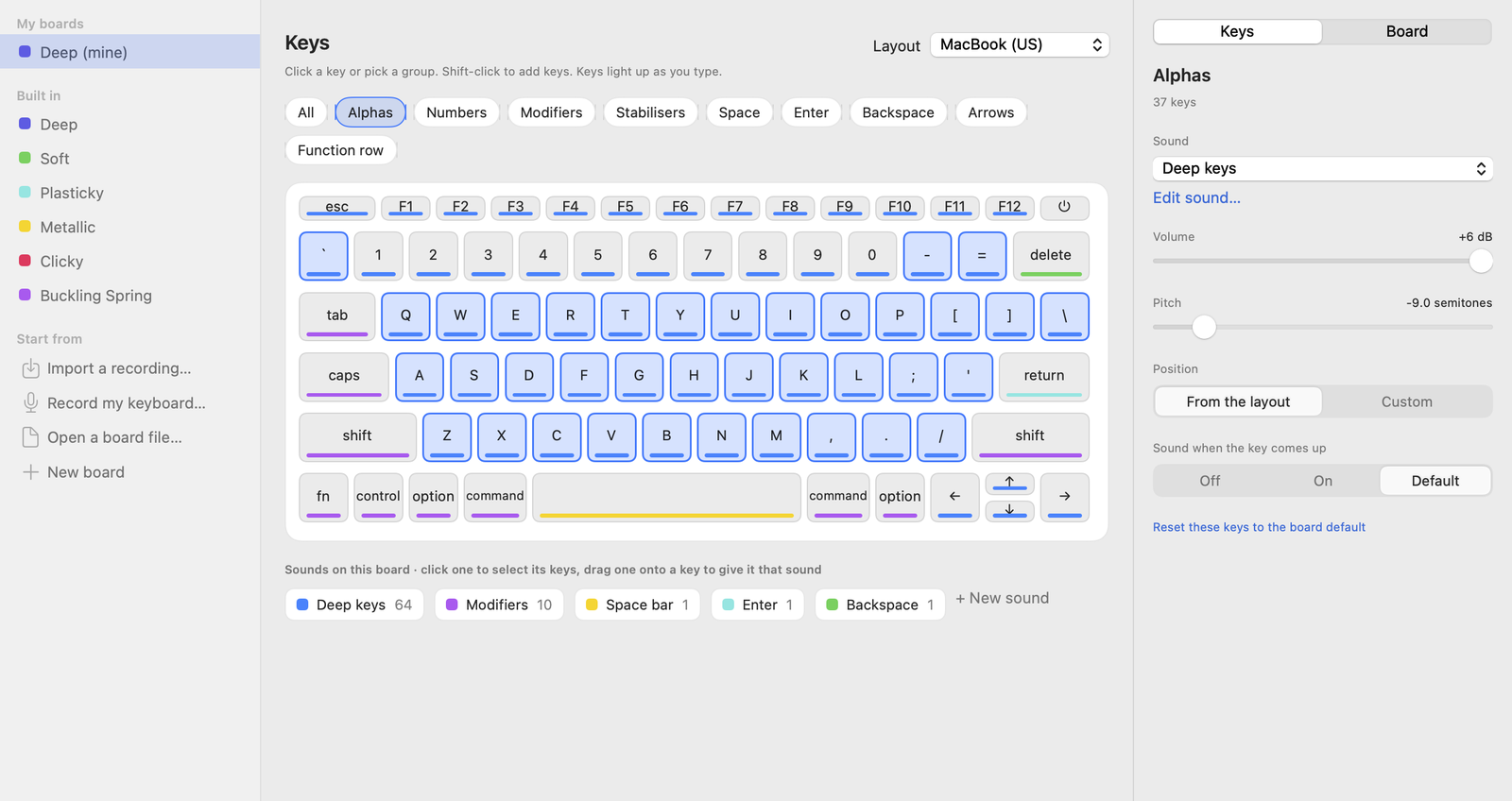This screenshot has width=1512, height=801.
Task: Set key-up sound to On
Action: click(x=1323, y=481)
